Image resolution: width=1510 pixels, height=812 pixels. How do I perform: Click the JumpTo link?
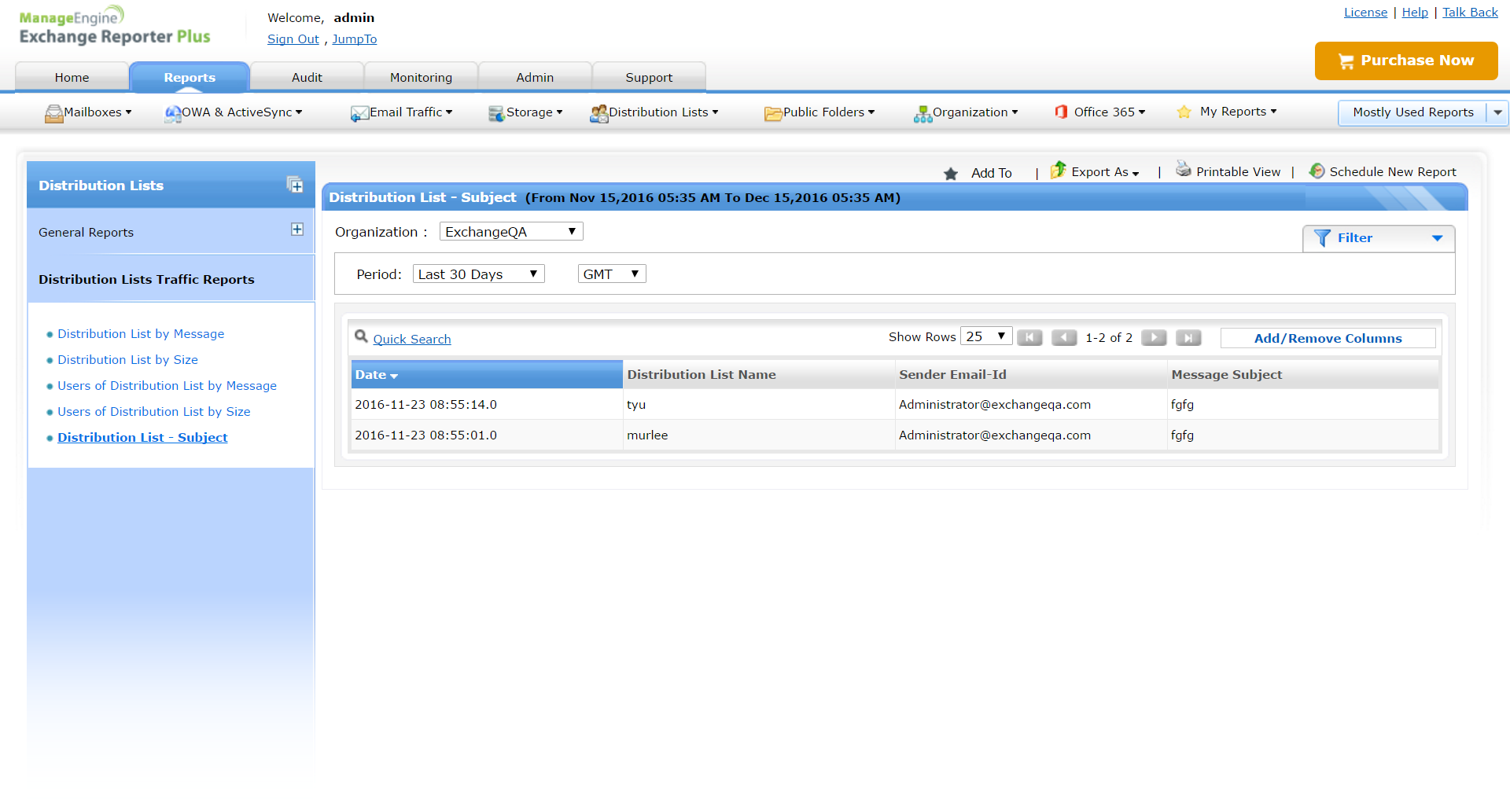[x=355, y=39]
